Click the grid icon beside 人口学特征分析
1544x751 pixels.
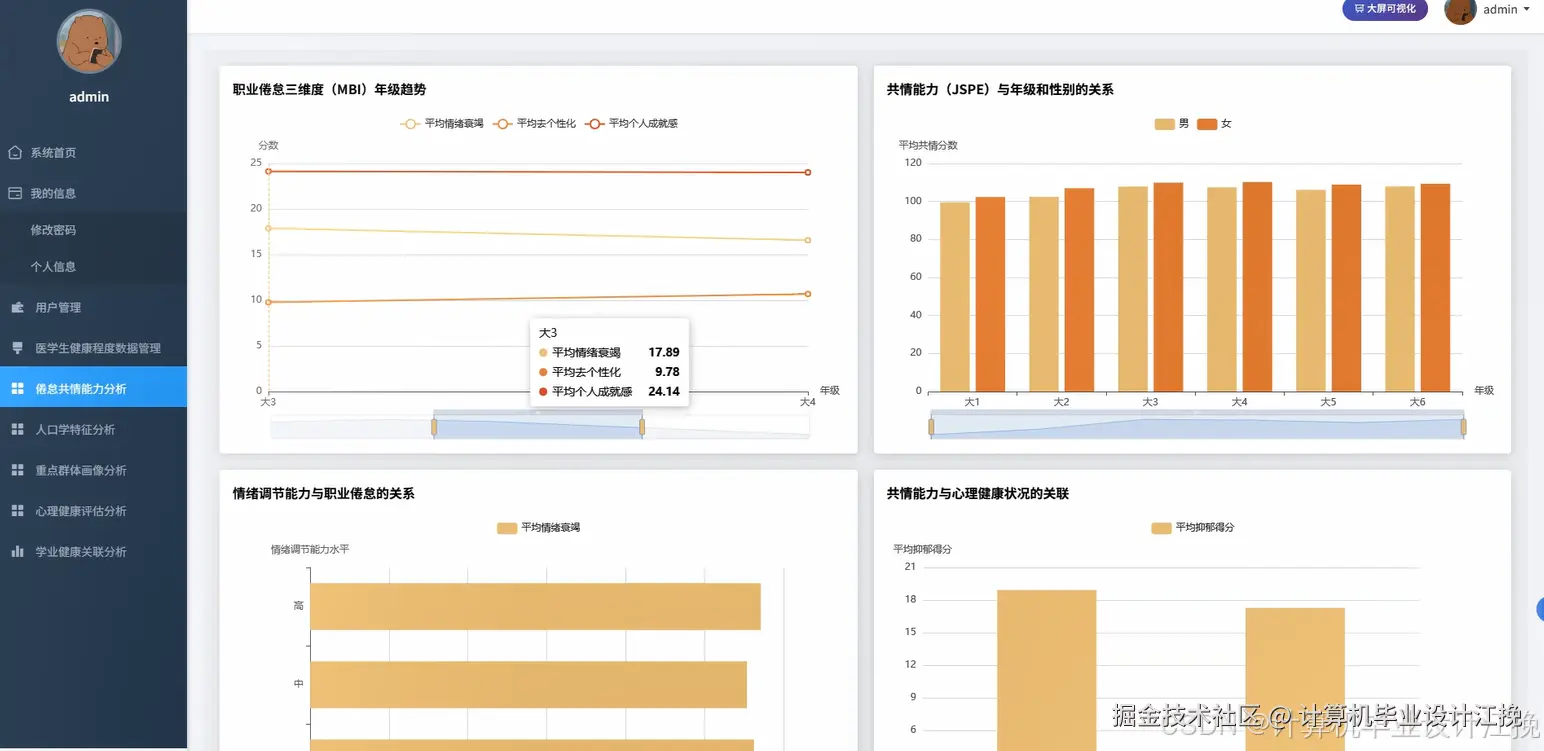click(x=17, y=429)
